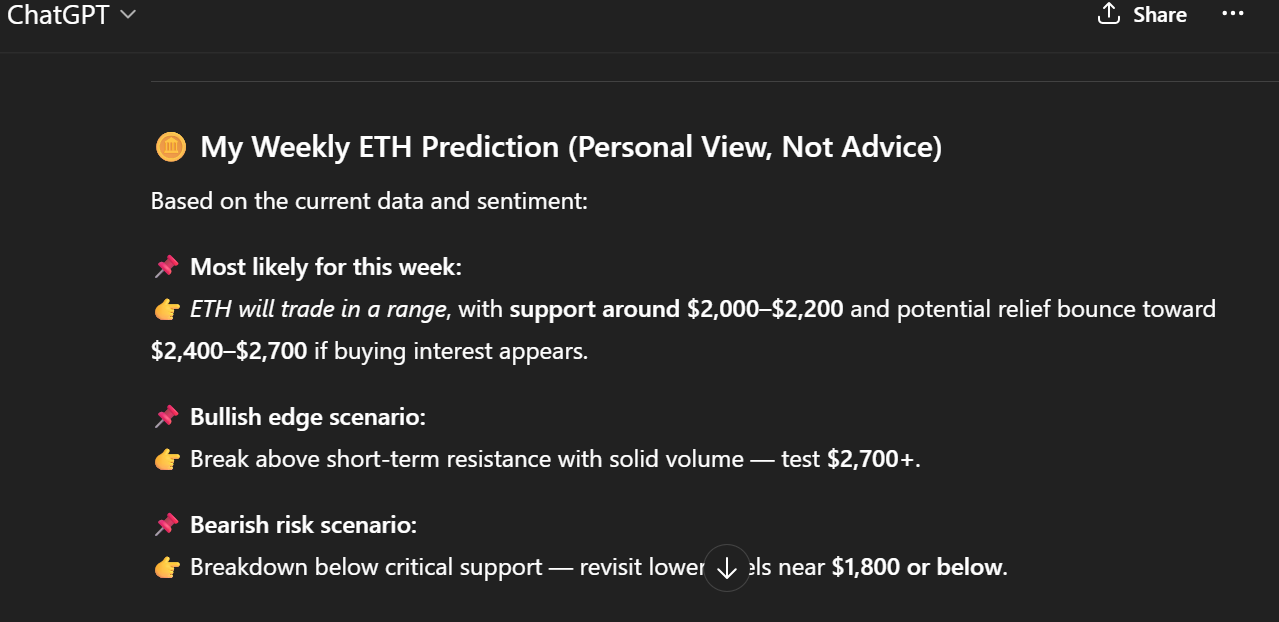Click the pointing hand before Break above
The height and width of the screenshot is (622, 1279).
pyautogui.click(x=167, y=460)
